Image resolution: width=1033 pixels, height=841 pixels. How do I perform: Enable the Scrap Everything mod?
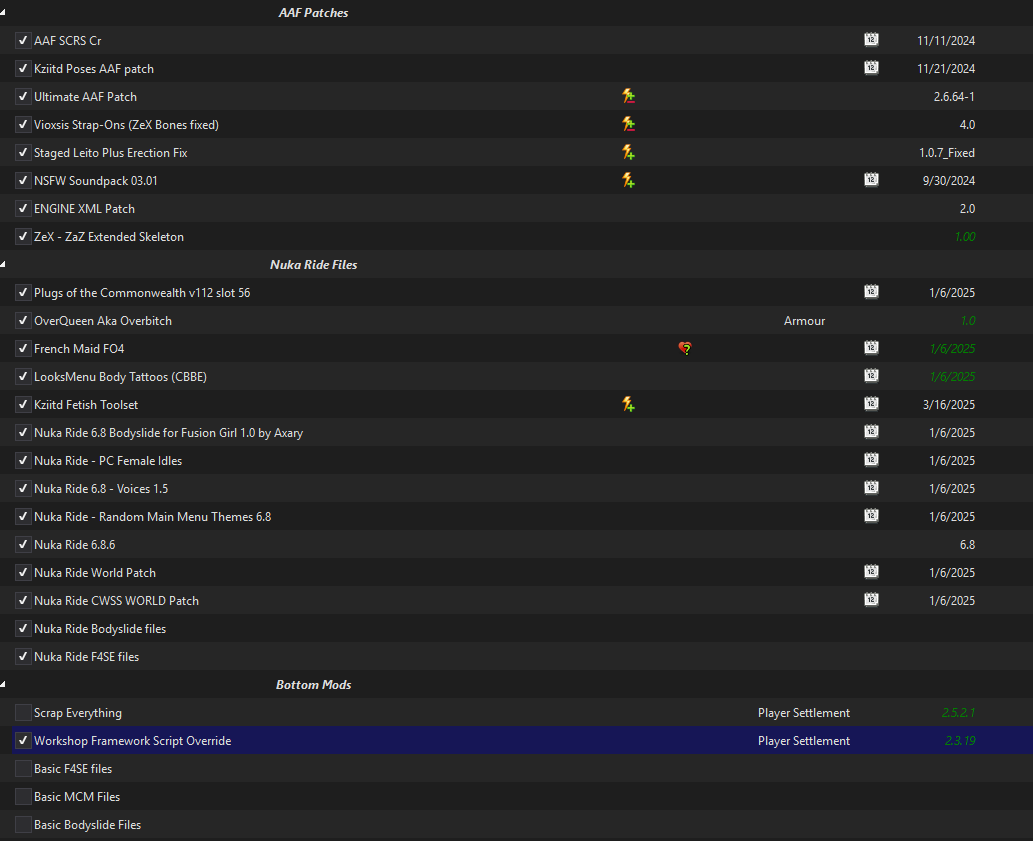tap(23, 713)
